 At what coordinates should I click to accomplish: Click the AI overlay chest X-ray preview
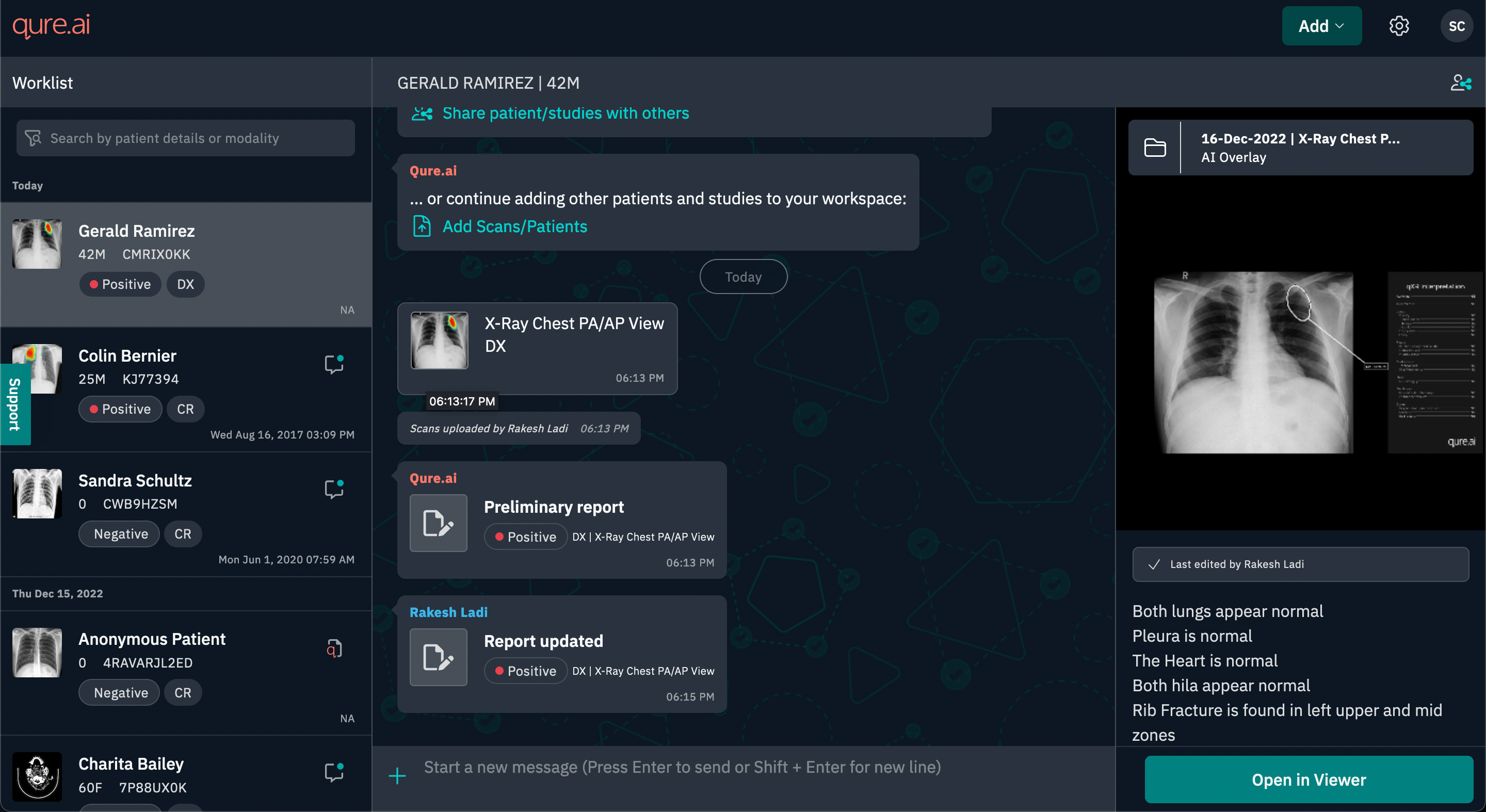[x=1253, y=363]
